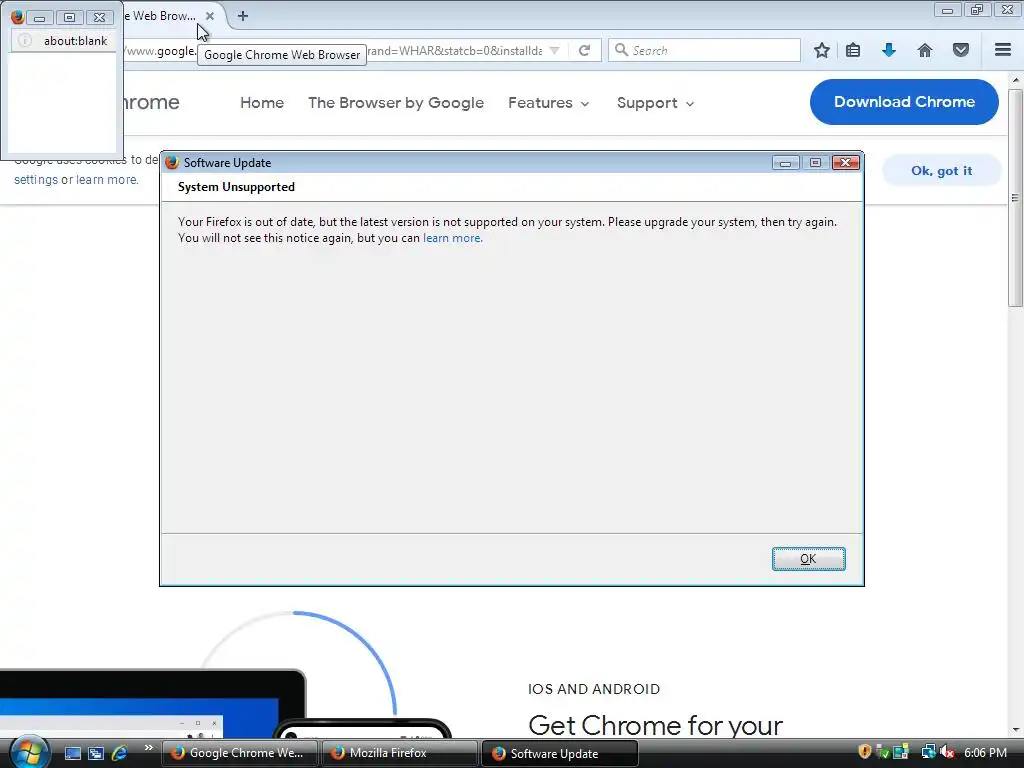Viewport: 1024px width, 768px height.
Task: Click the page vertical scrollbar thumb
Action: click(1015, 198)
